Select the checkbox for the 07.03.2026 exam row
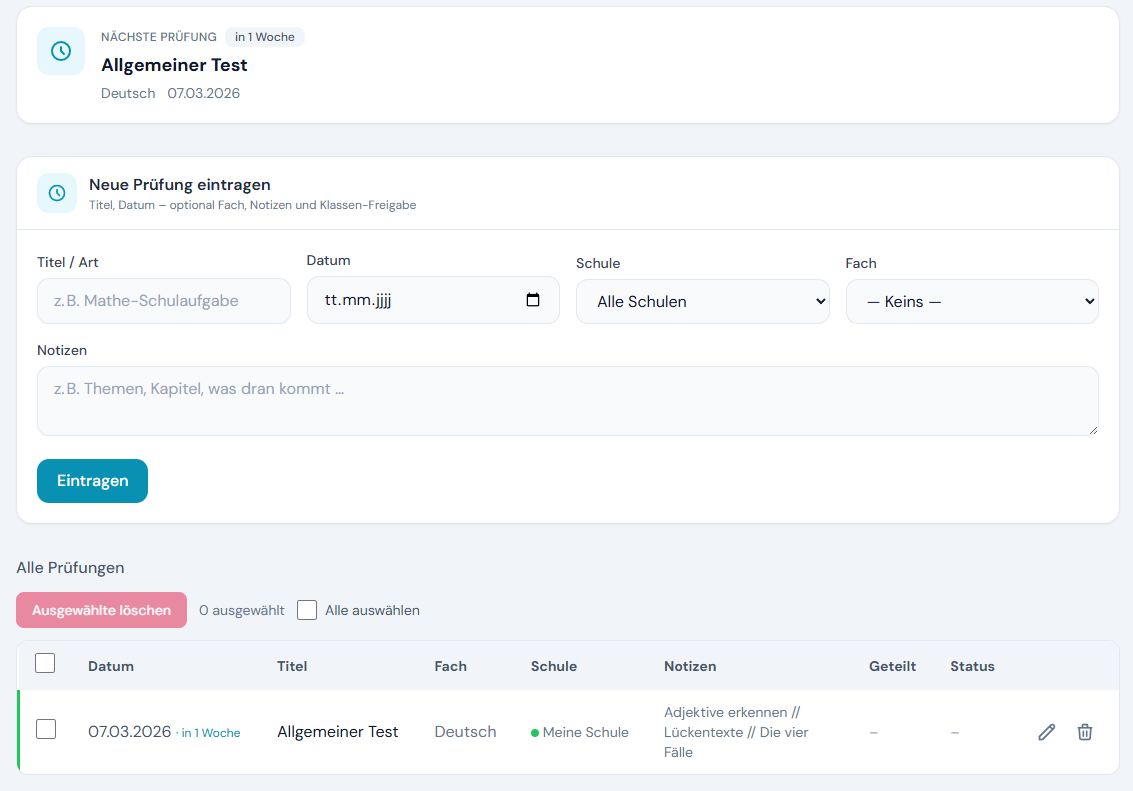Viewport: 1133px width, 791px height. (x=46, y=729)
